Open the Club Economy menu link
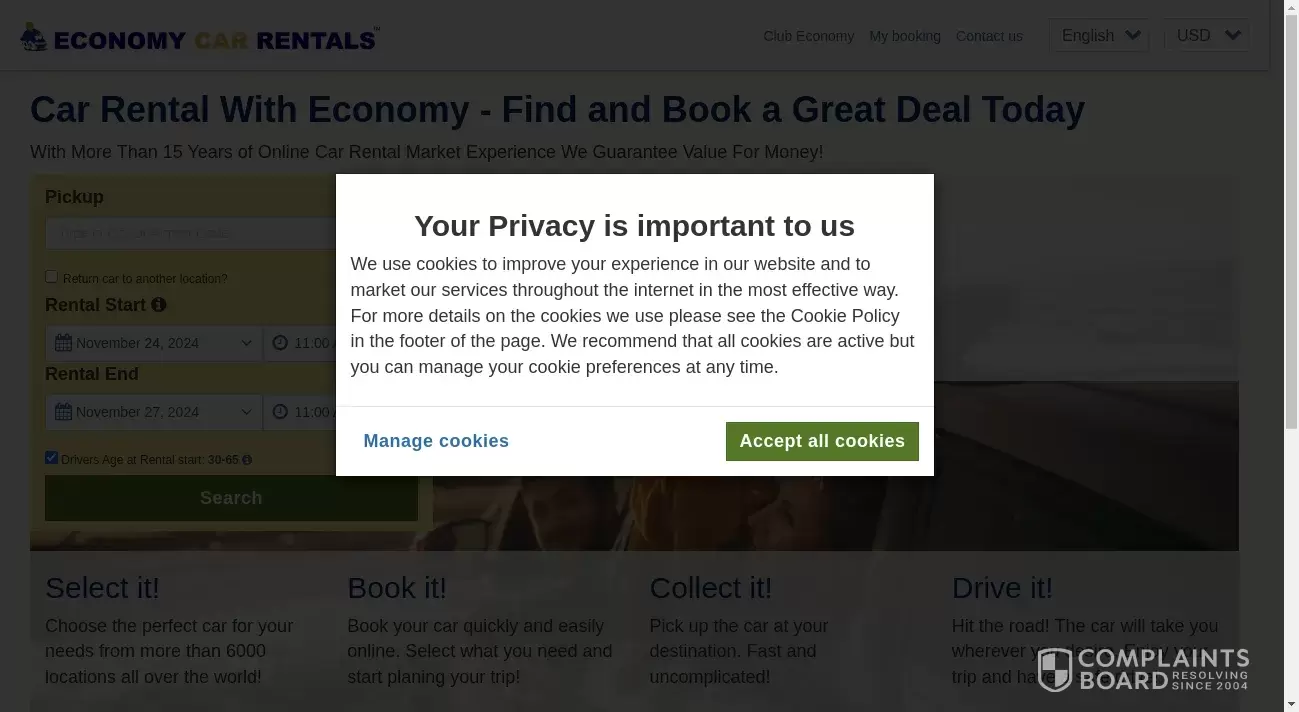 coord(808,36)
